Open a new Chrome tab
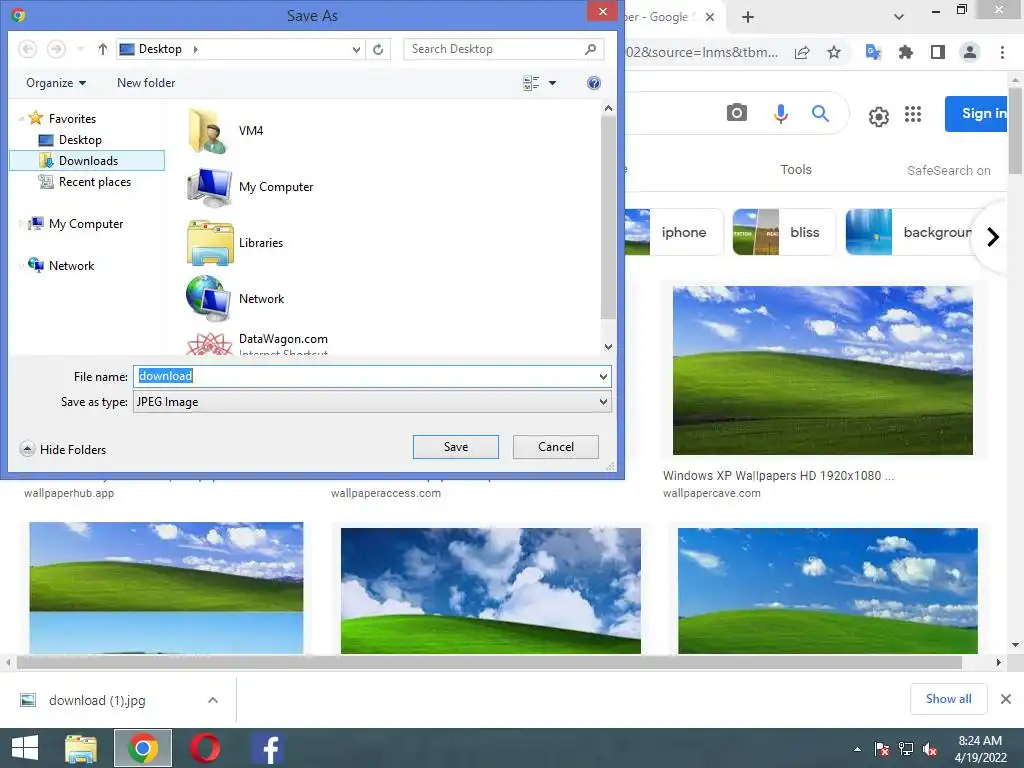Image resolution: width=1024 pixels, height=768 pixels. [x=748, y=17]
